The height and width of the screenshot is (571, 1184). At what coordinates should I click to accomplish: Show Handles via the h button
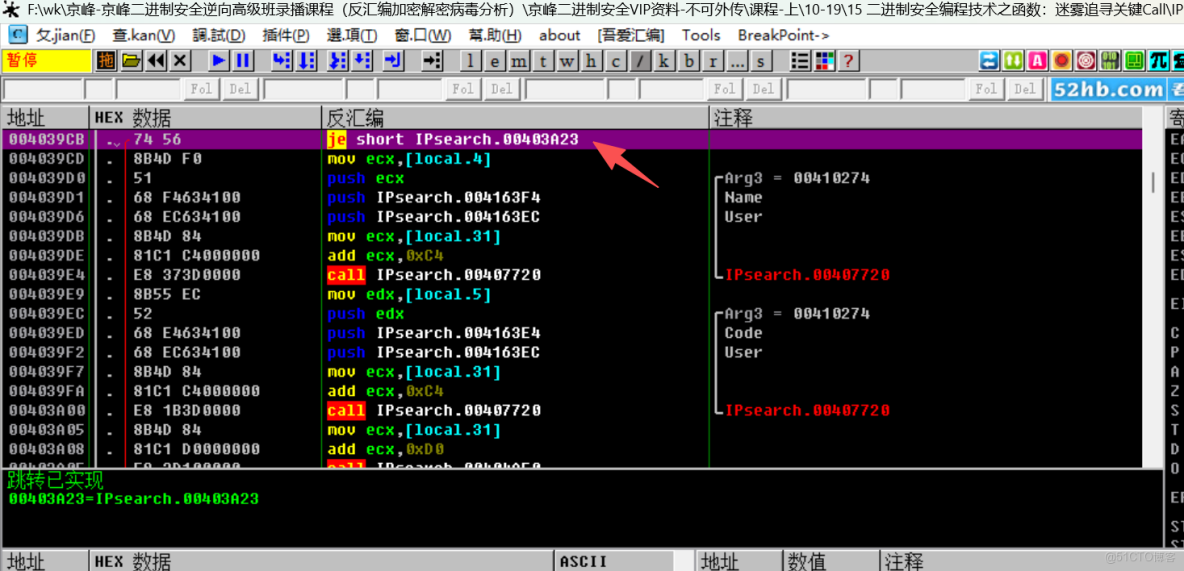pos(591,61)
